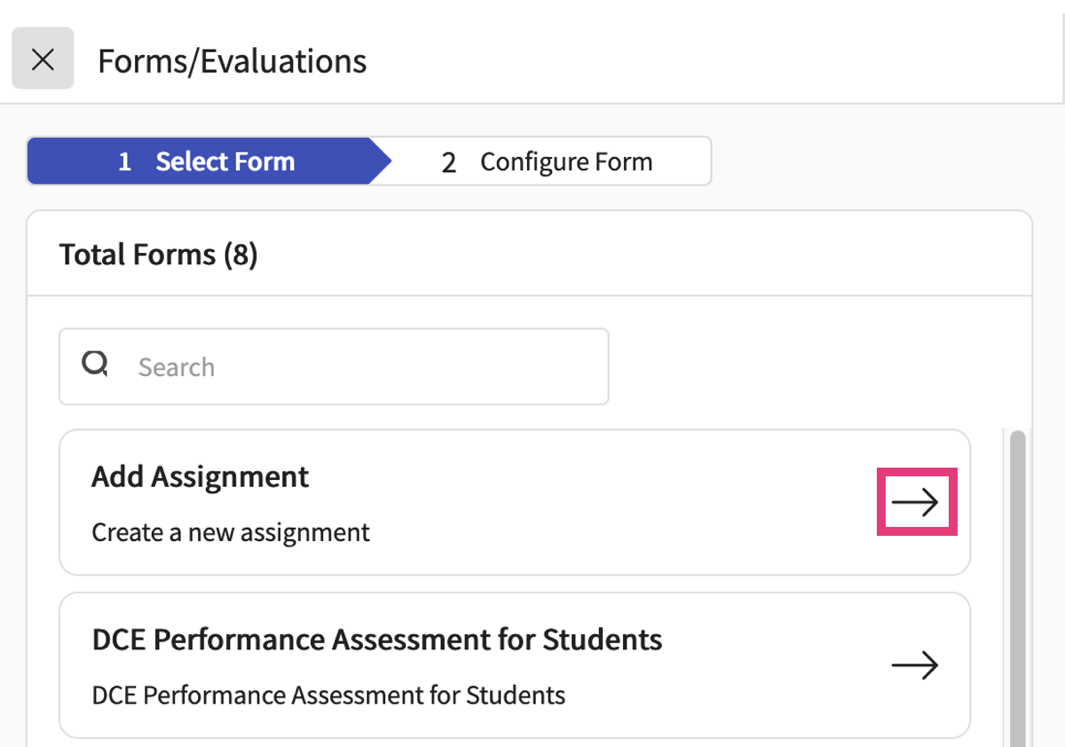Select the Add Assignment title
Image resolution: width=1065 pixels, height=747 pixels.
point(200,477)
